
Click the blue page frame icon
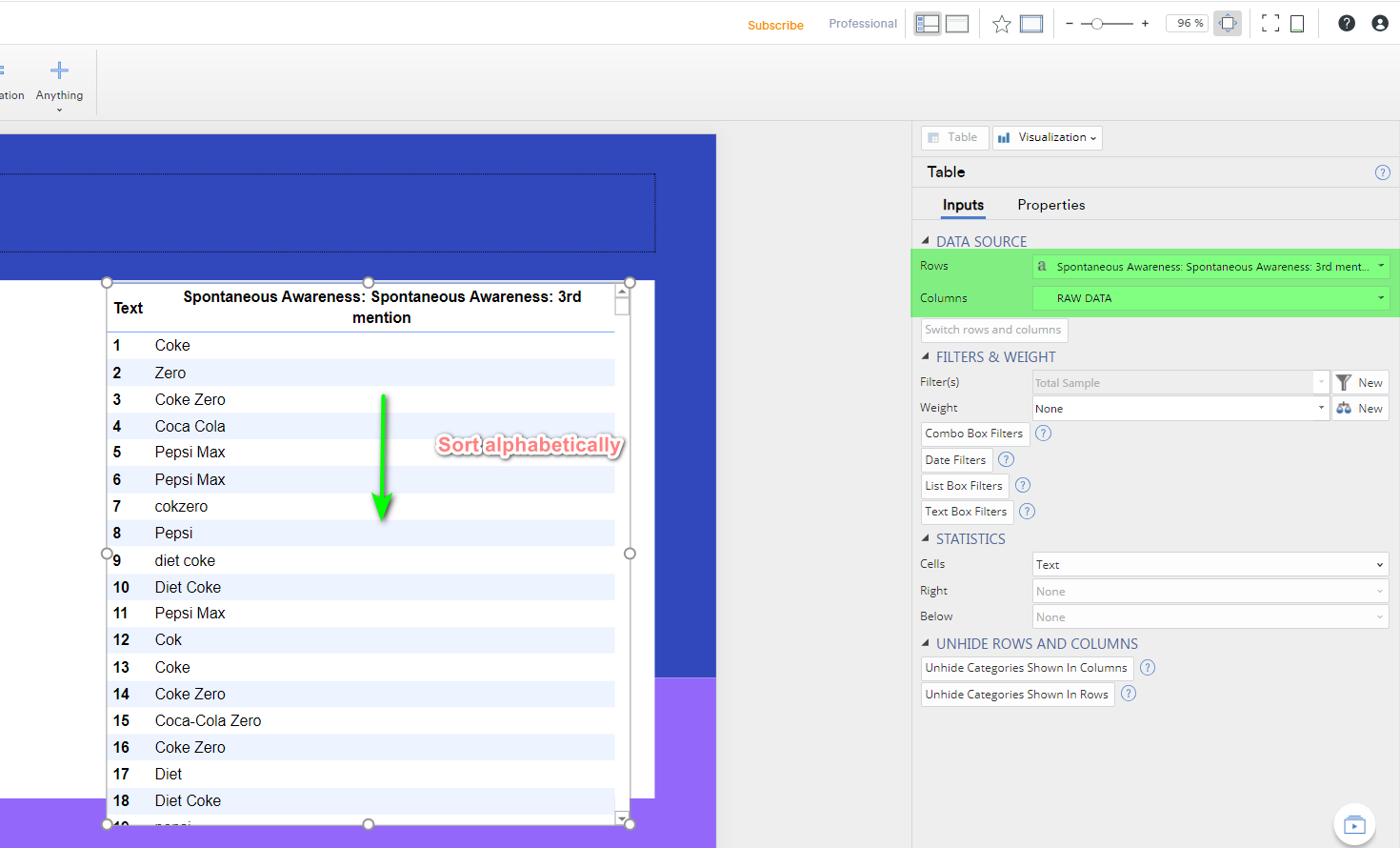(1031, 24)
